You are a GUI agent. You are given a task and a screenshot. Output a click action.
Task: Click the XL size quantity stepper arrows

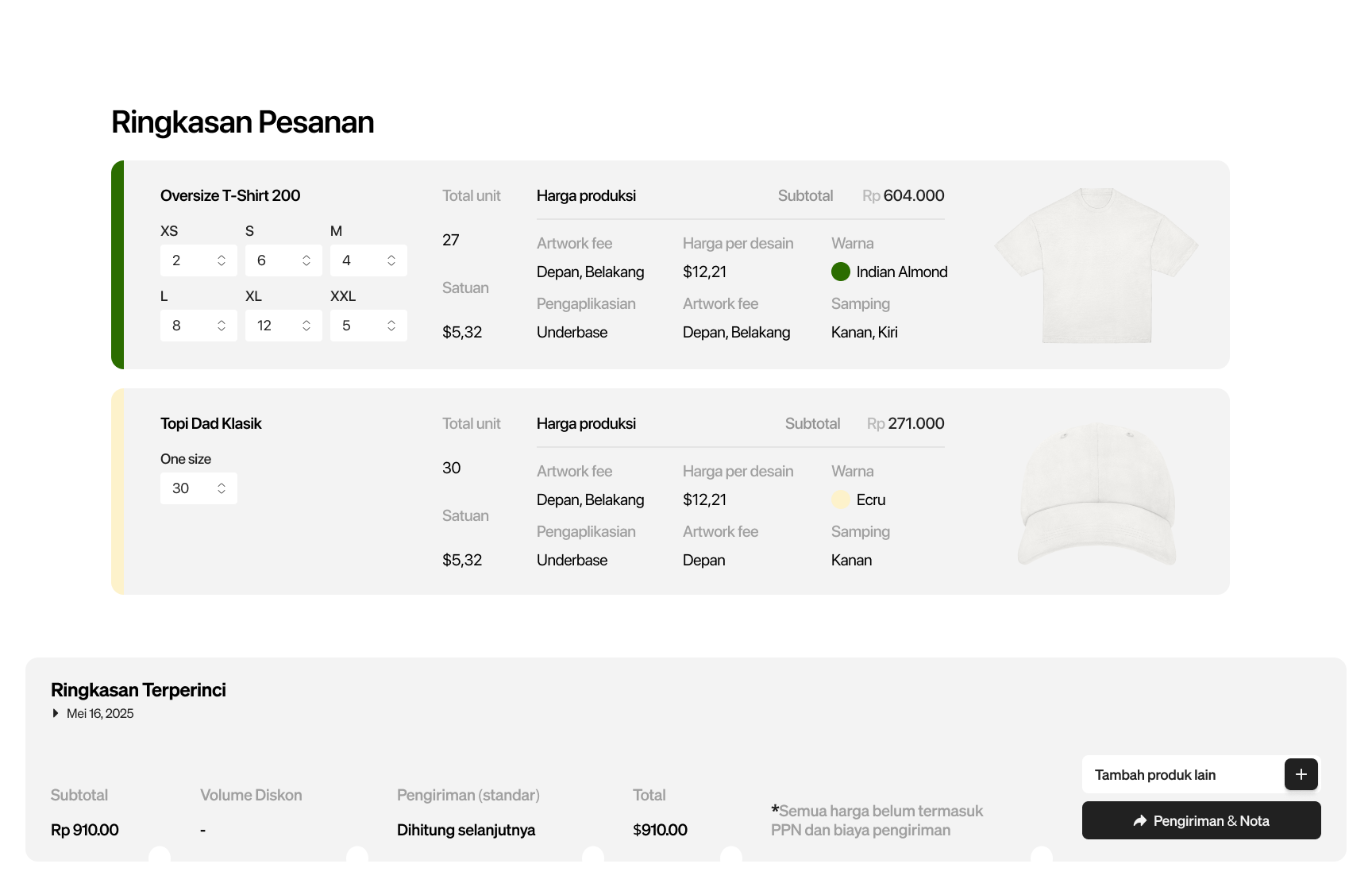tap(306, 326)
